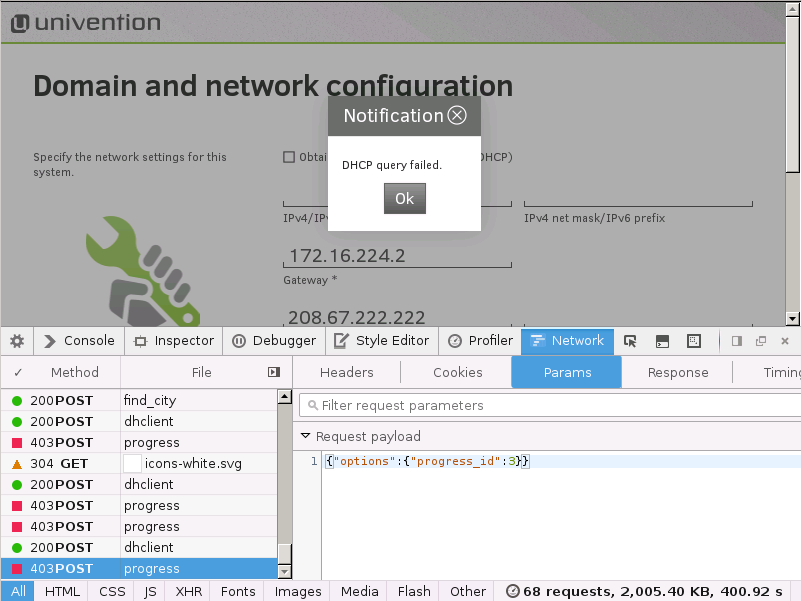Screen dimensions: 801x601
Task: Click the pick element from page icon
Action: 630,341
